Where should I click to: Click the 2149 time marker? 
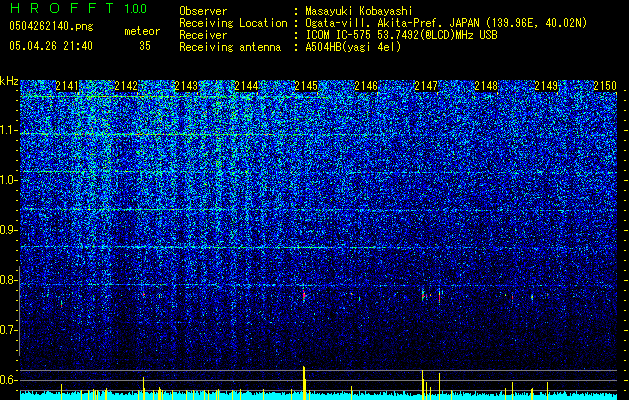tap(546, 86)
